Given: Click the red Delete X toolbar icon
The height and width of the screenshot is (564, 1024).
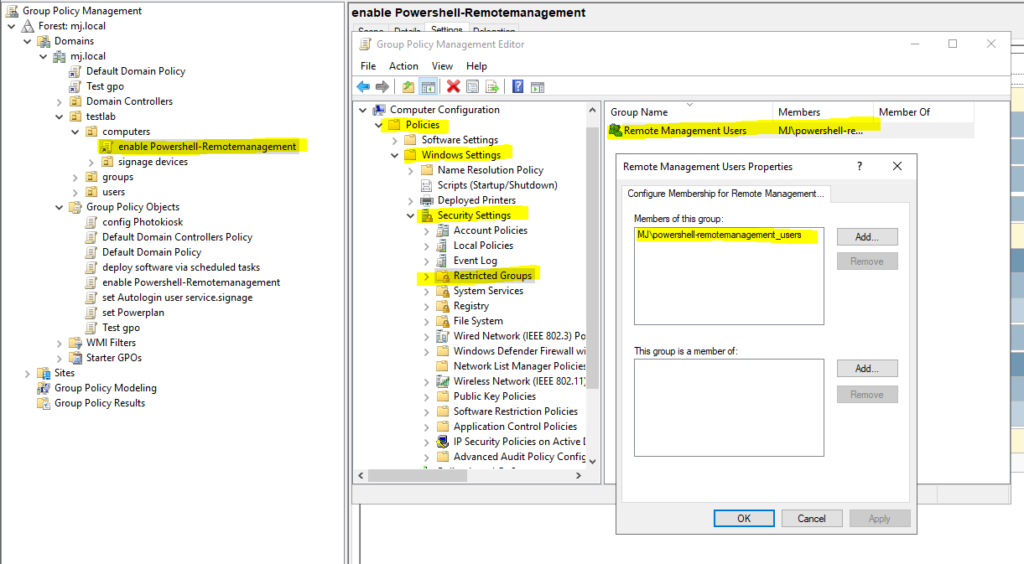Looking at the screenshot, I should (x=453, y=86).
